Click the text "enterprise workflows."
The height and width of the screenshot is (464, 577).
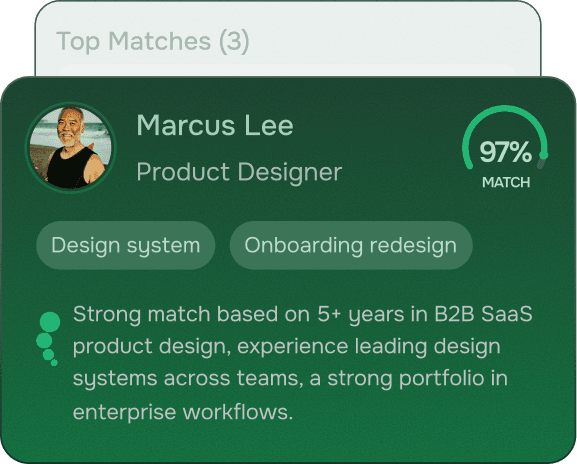click(183, 412)
